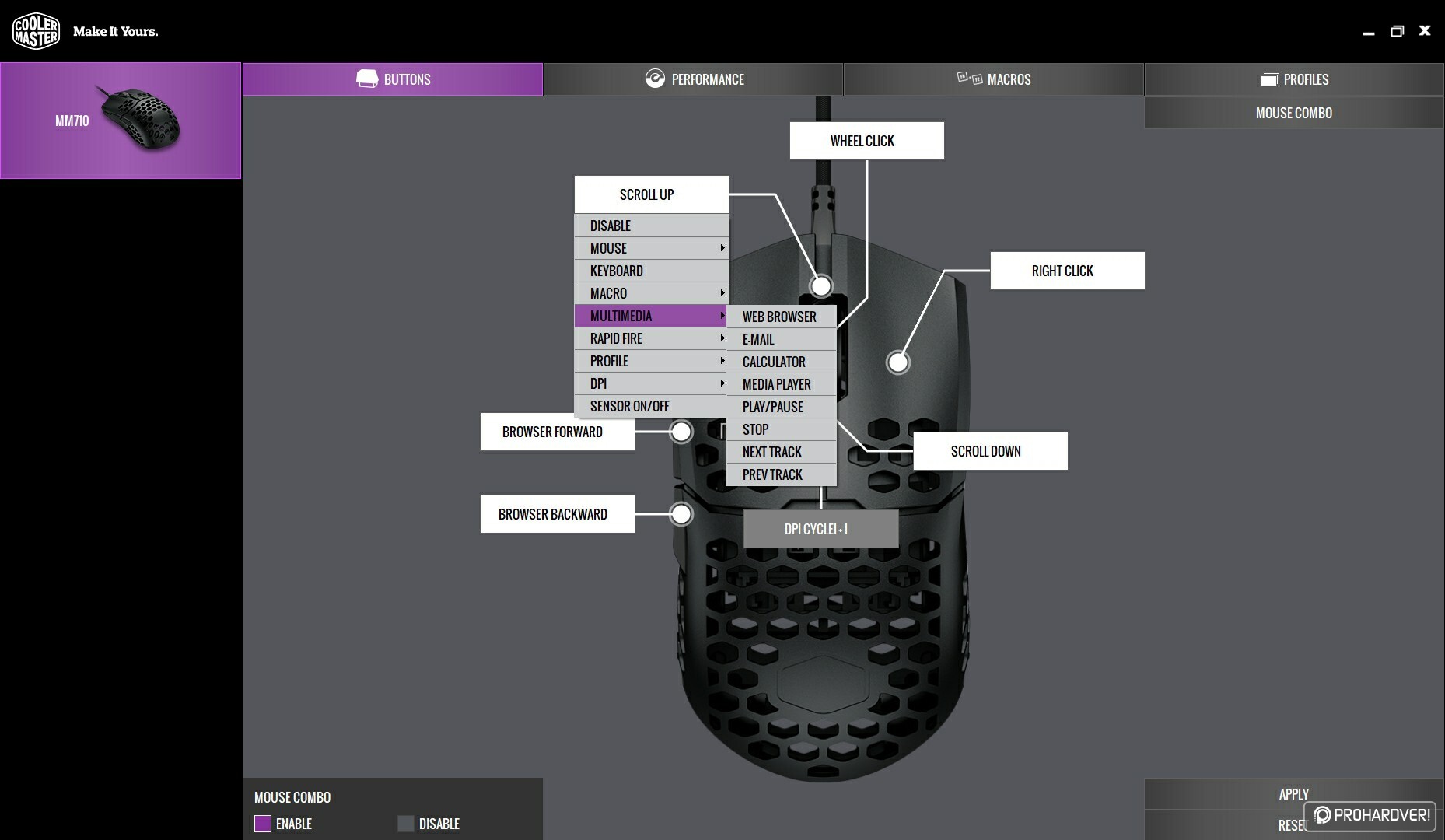
Task: Choose Prev Track from the submenu
Action: pyautogui.click(x=782, y=474)
